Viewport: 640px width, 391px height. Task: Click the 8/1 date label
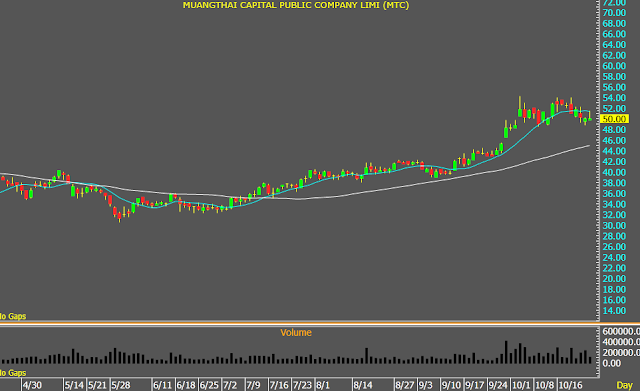click(x=323, y=385)
